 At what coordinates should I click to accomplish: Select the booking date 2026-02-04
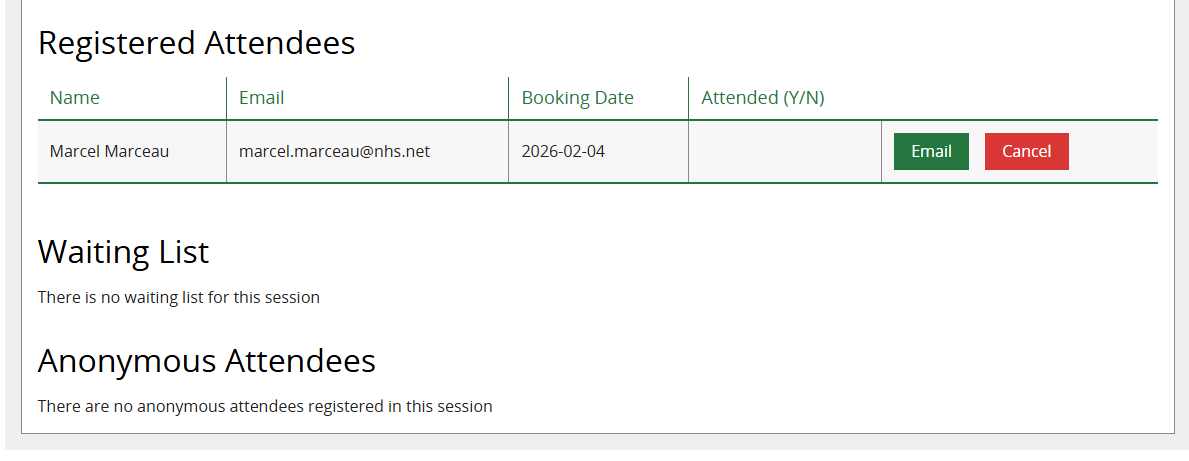pos(563,152)
